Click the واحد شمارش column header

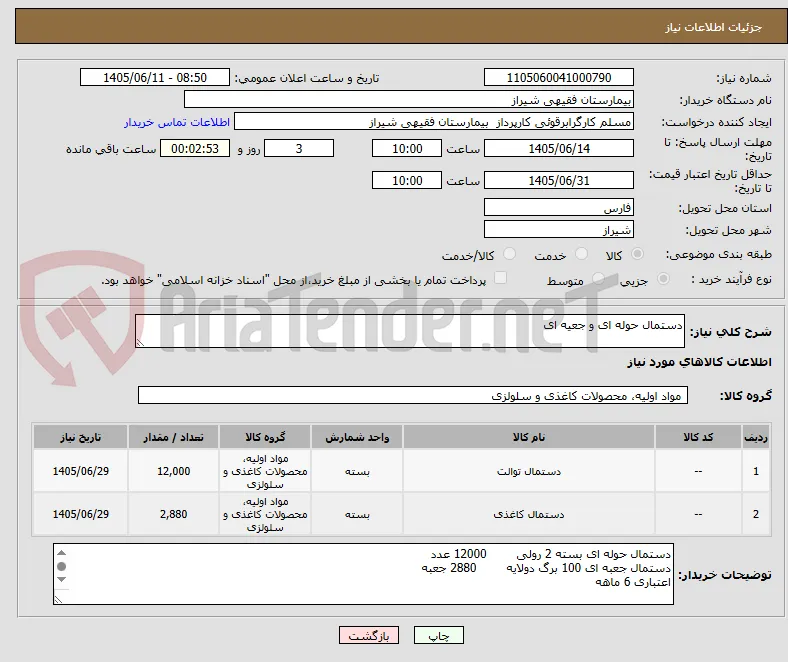click(357, 437)
